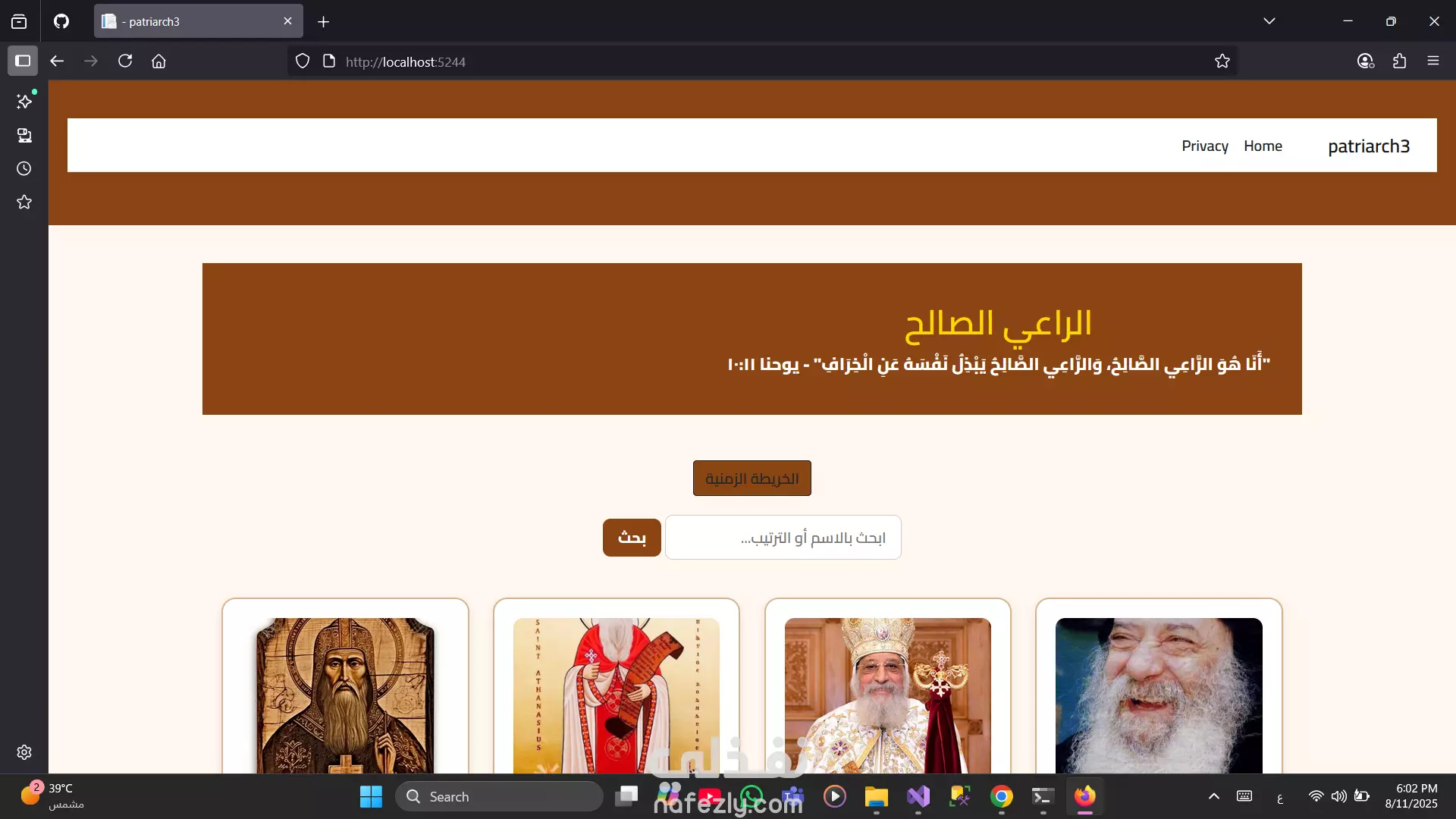The height and width of the screenshot is (819, 1456).
Task: Open the 39°C weather widget
Action: point(52,796)
